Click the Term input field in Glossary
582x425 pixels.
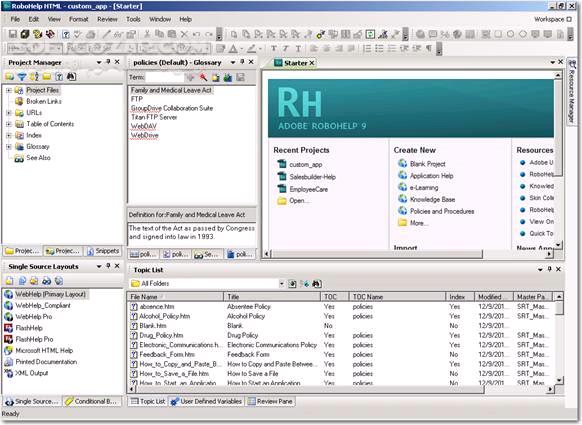[x=165, y=77]
